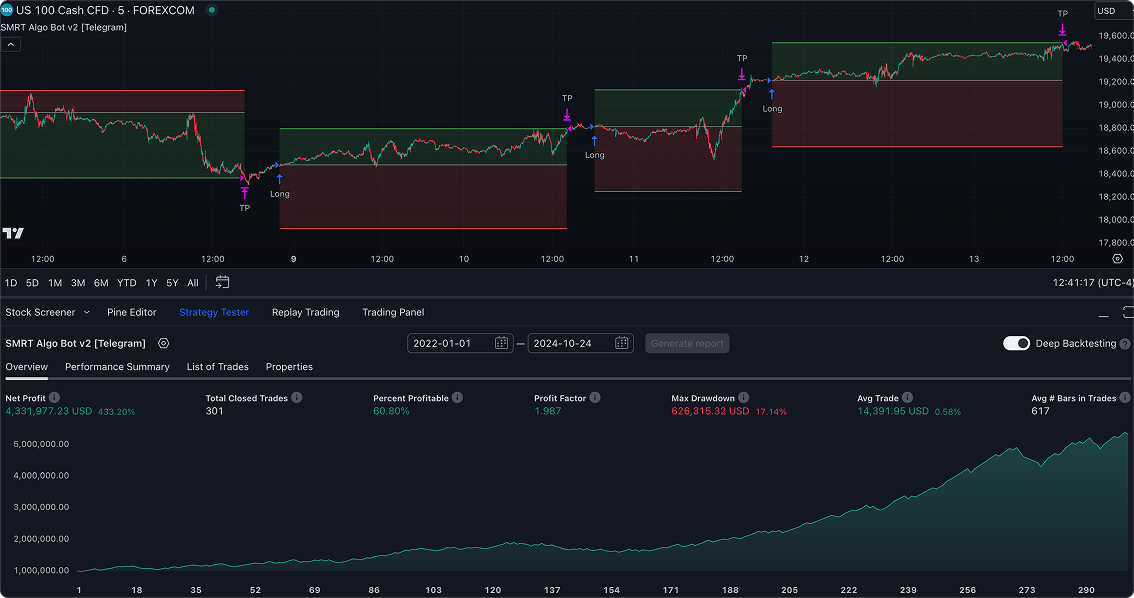Open the List of Trades tab
The width and height of the screenshot is (1134, 598).
(217, 367)
